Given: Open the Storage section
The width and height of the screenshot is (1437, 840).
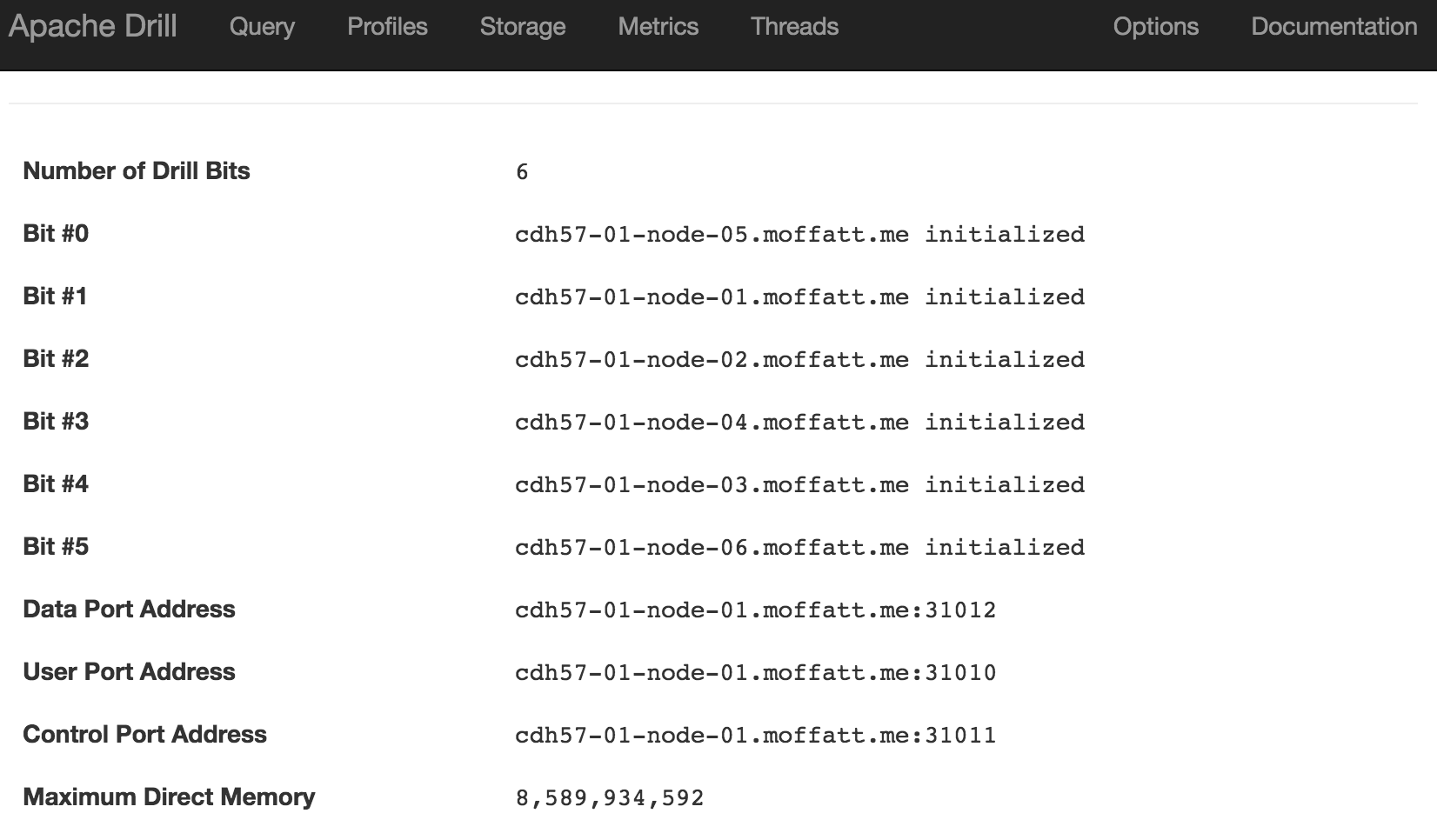Looking at the screenshot, I should 523,27.
